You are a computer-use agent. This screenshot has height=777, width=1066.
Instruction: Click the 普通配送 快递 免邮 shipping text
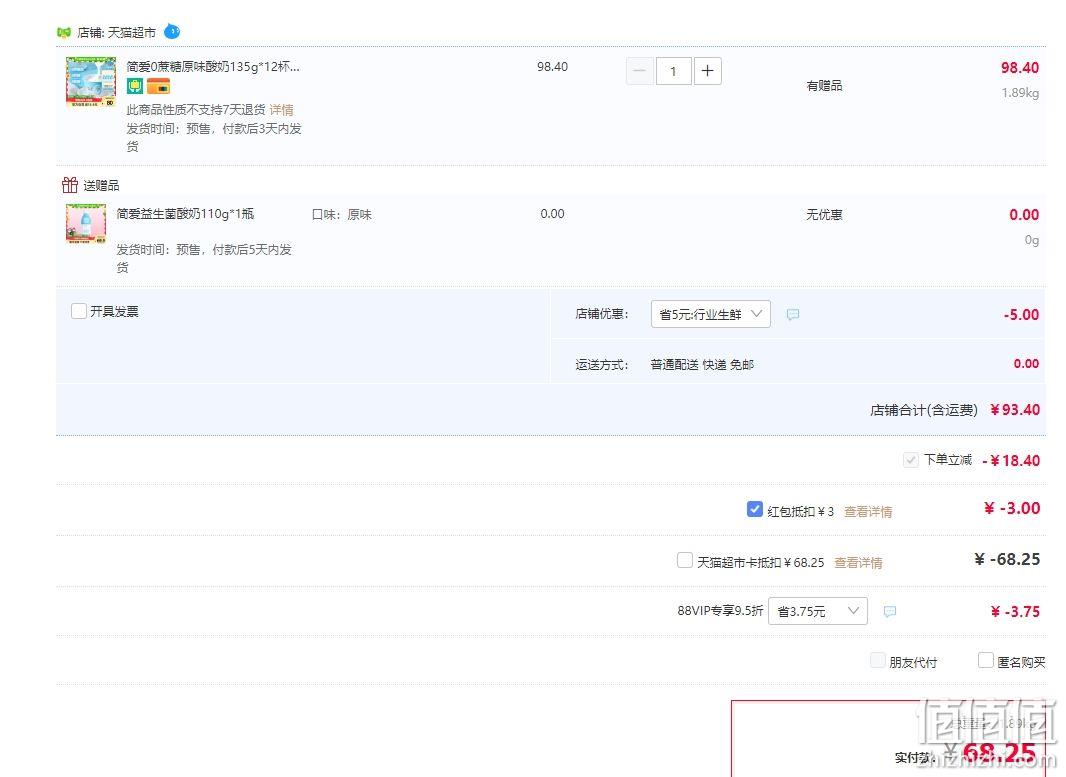pyautogui.click(x=702, y=365)
